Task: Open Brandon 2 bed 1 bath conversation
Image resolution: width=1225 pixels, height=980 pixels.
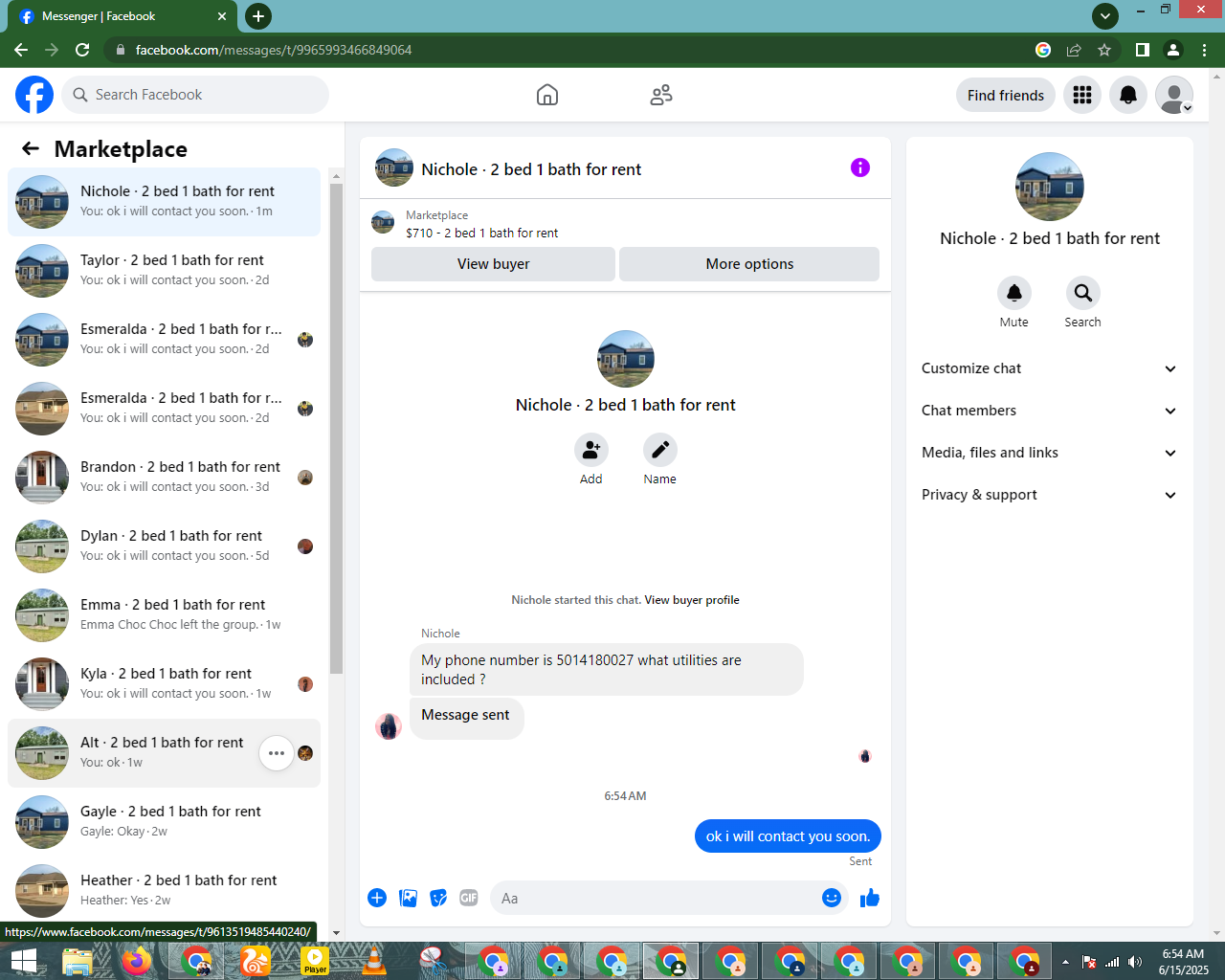Action: click(164, 478)
